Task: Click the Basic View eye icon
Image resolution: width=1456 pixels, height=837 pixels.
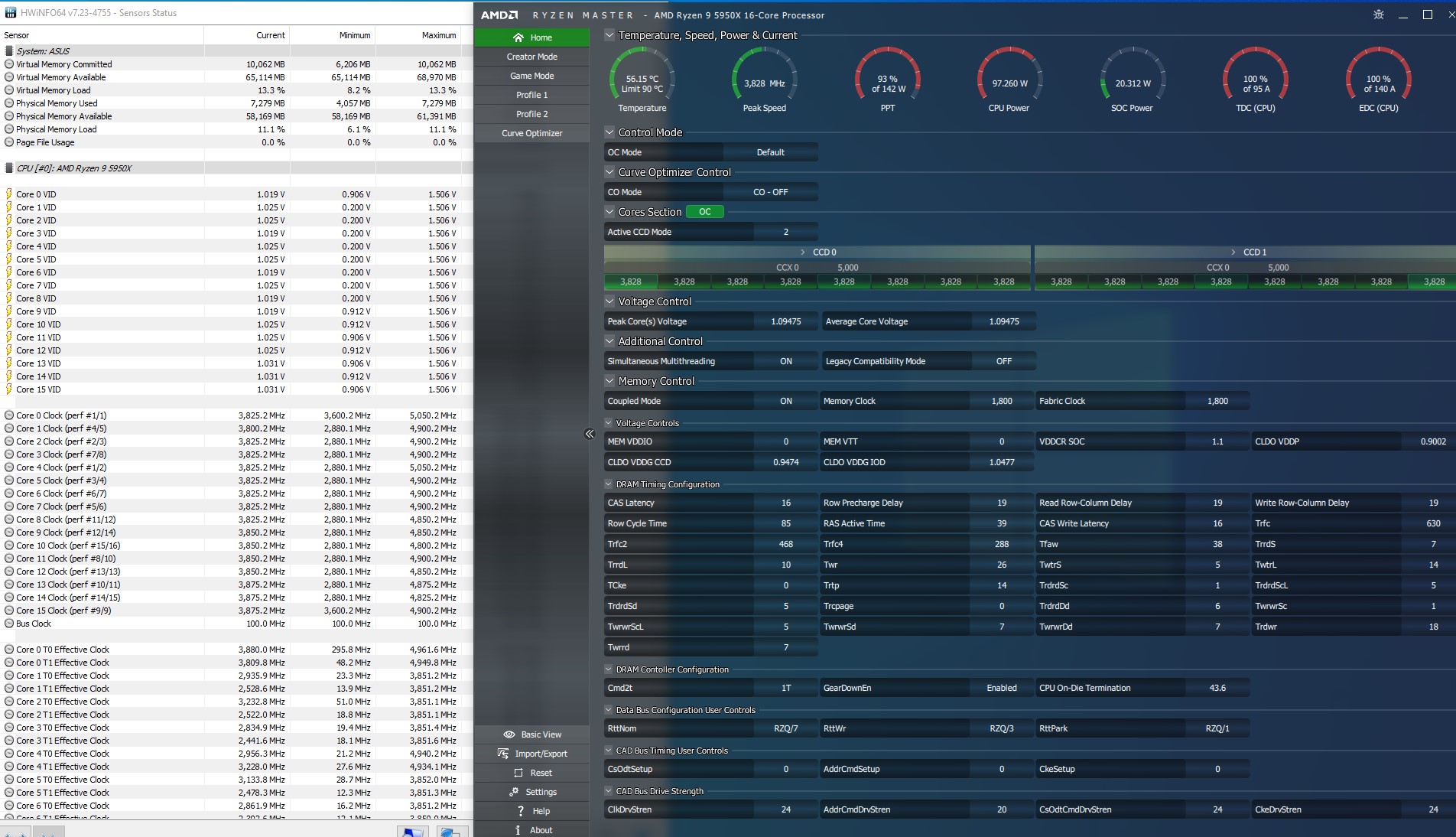Action: pos(509,734)
